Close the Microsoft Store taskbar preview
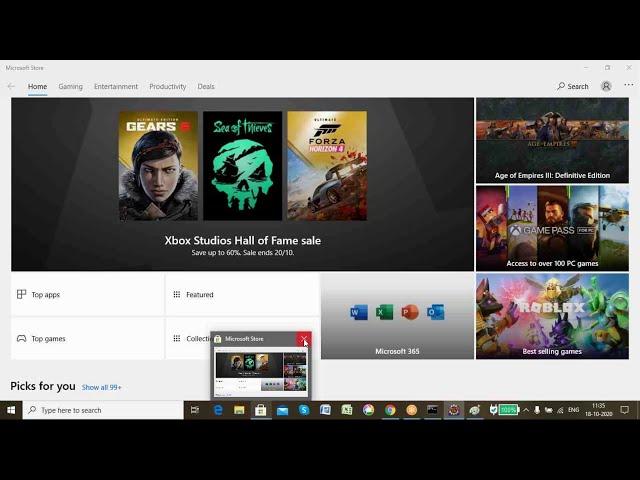640x480 pixels. pos(304,339)
